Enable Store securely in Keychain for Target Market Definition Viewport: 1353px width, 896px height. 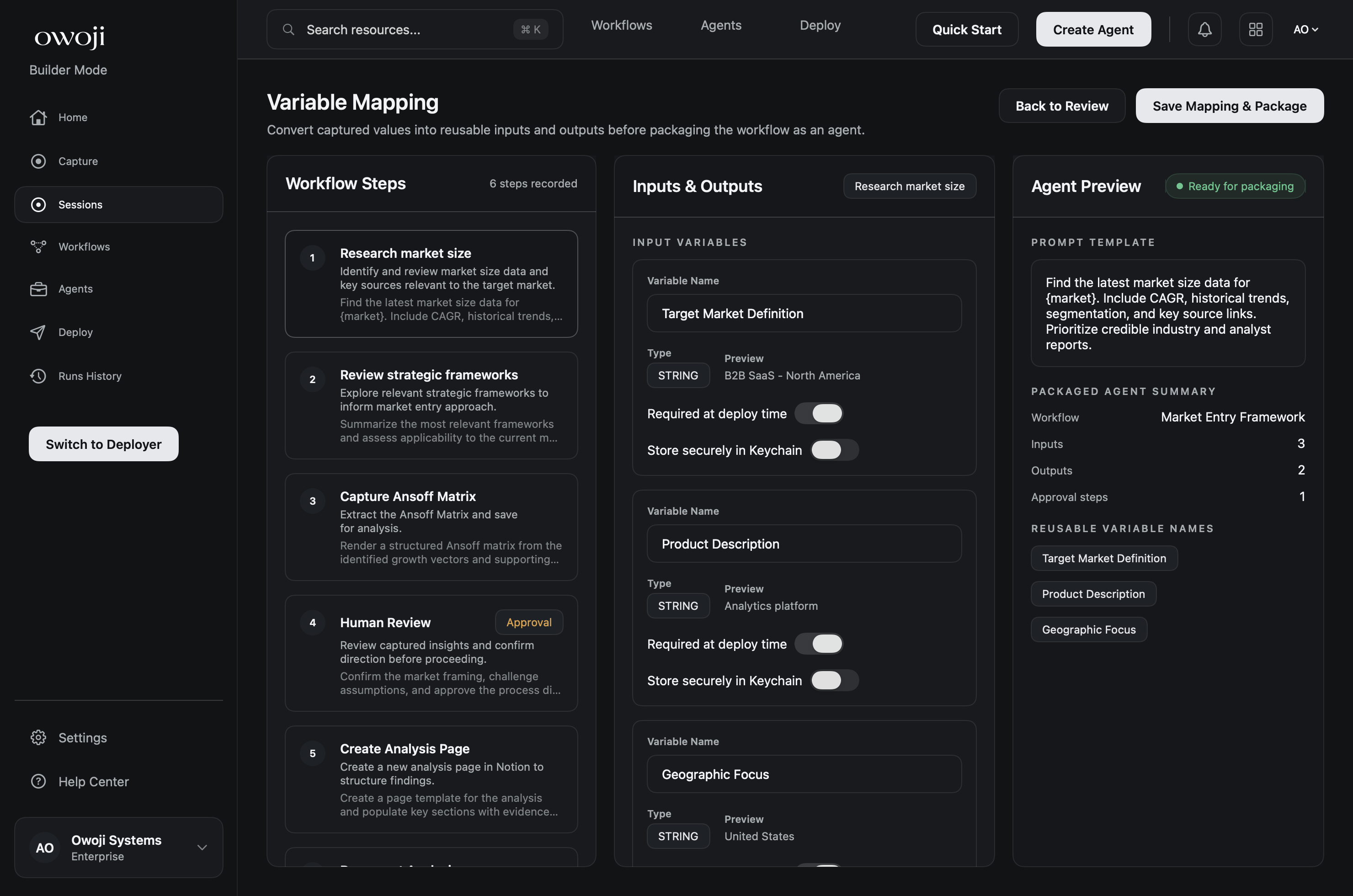coord(835,450)
